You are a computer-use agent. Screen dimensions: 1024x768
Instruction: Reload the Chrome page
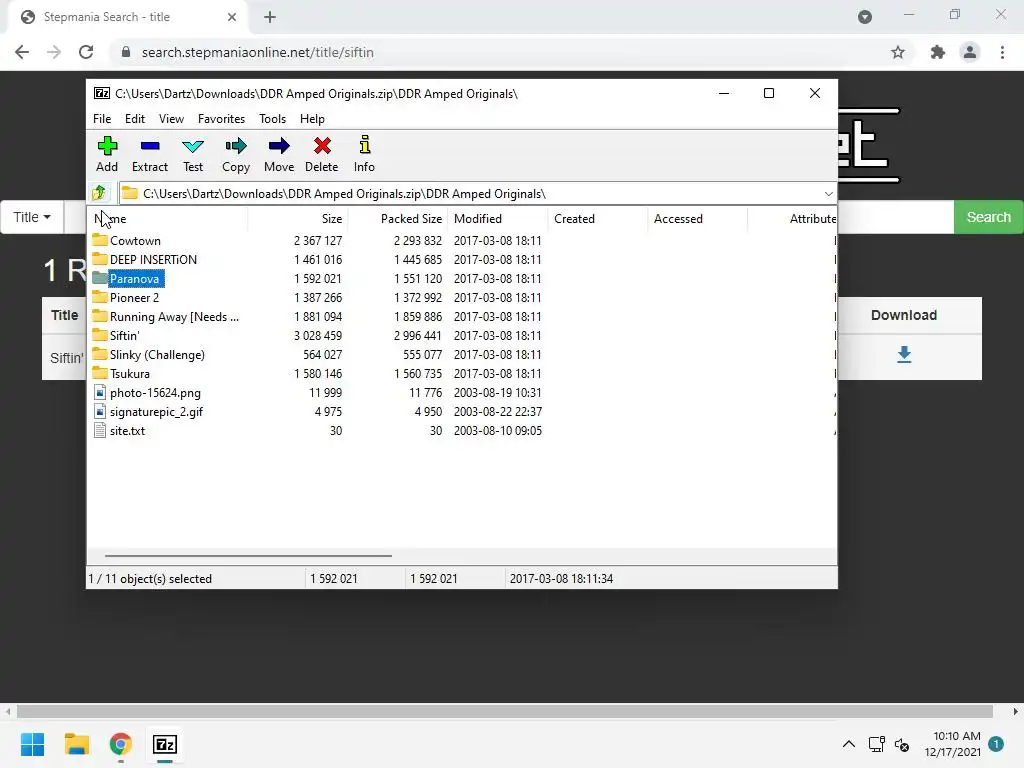86,52
